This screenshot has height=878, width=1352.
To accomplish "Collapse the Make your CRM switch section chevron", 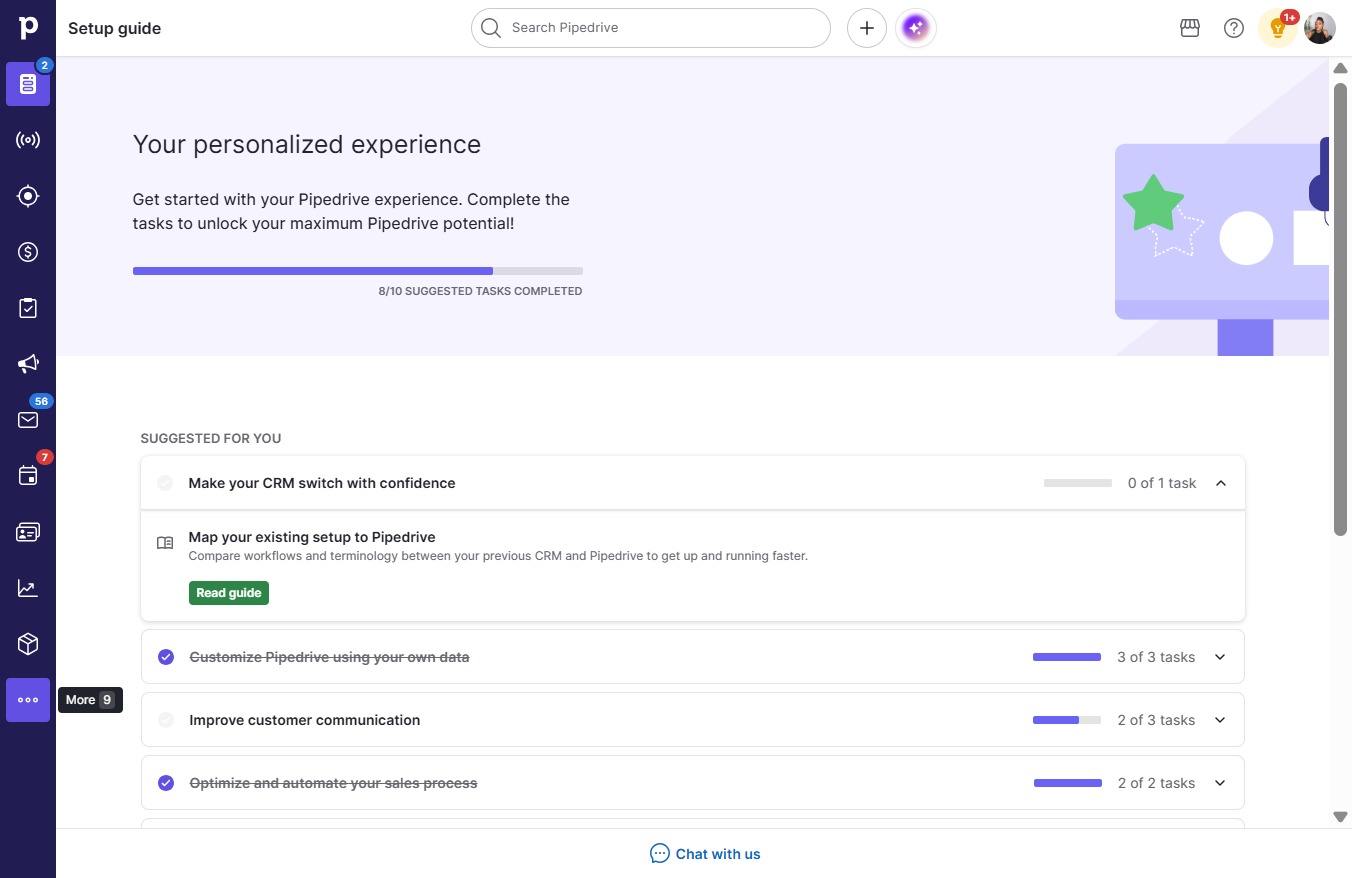I will (1220, 483).
